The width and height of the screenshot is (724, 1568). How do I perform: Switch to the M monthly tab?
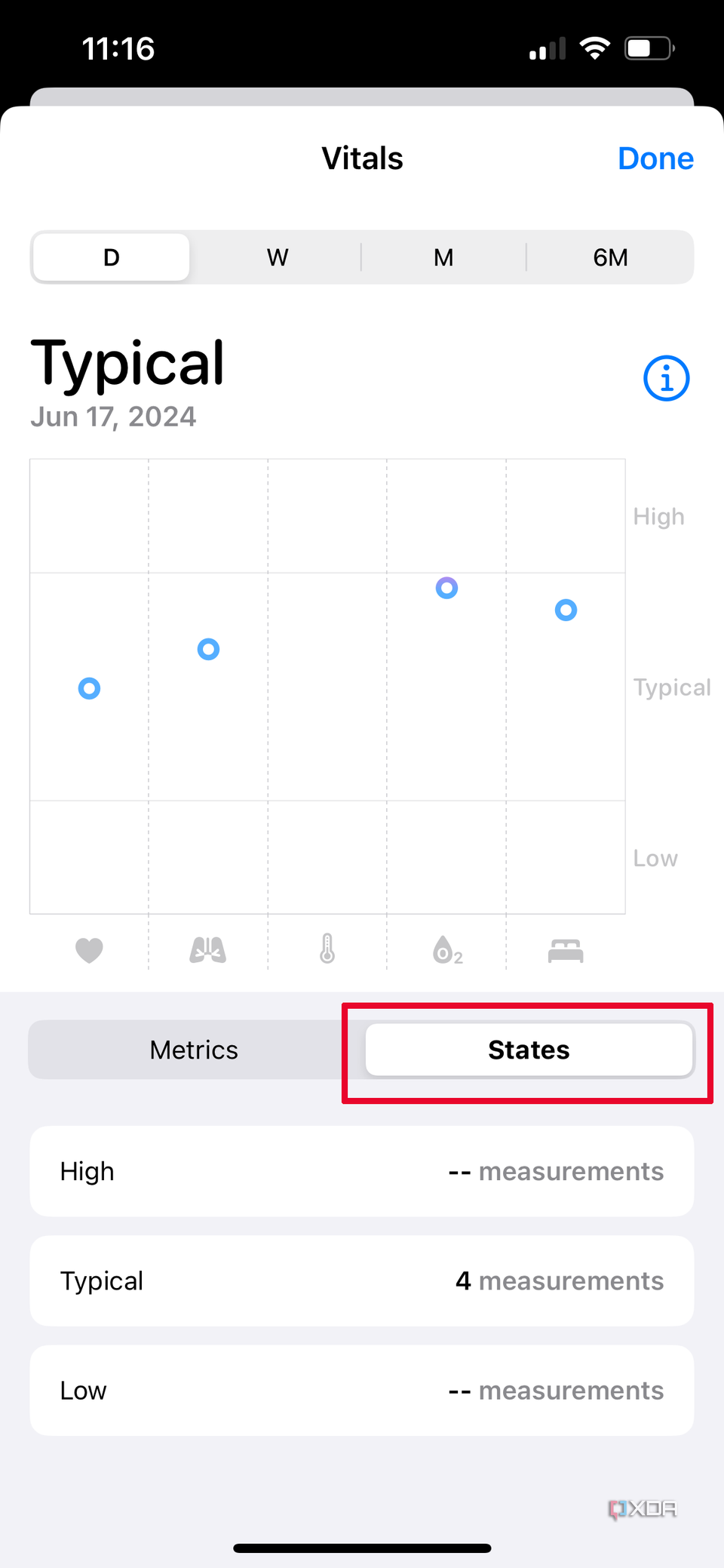point(443,257)
